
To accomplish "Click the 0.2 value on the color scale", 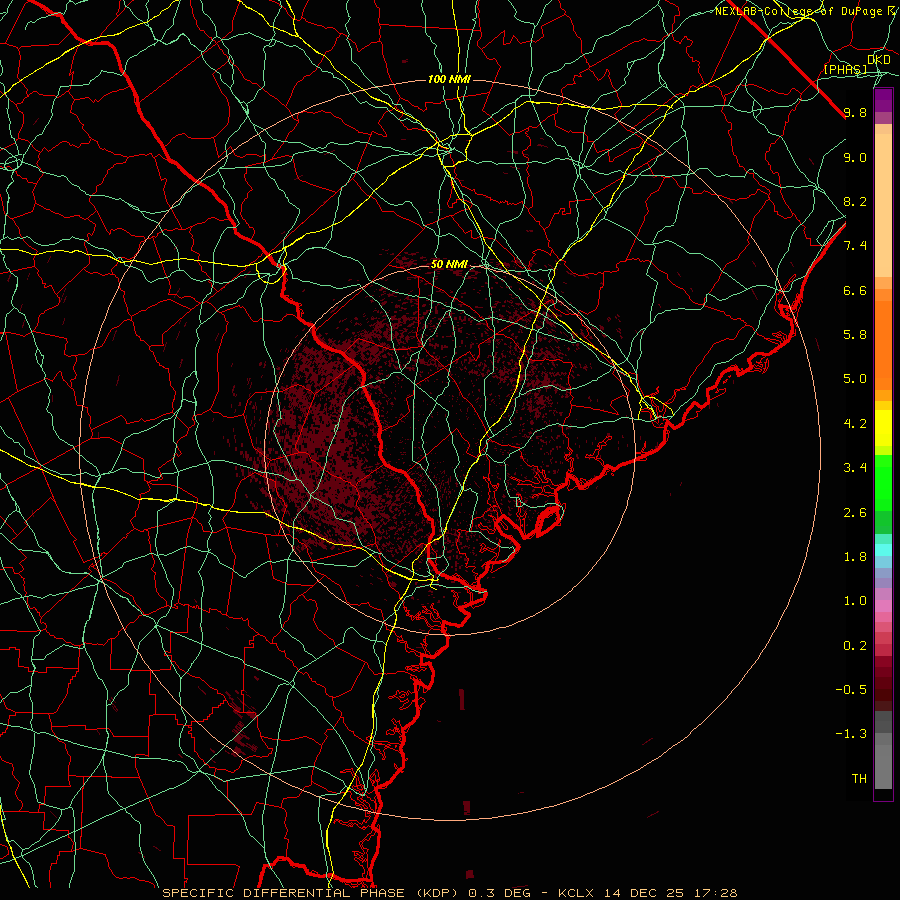I will 855,646.
